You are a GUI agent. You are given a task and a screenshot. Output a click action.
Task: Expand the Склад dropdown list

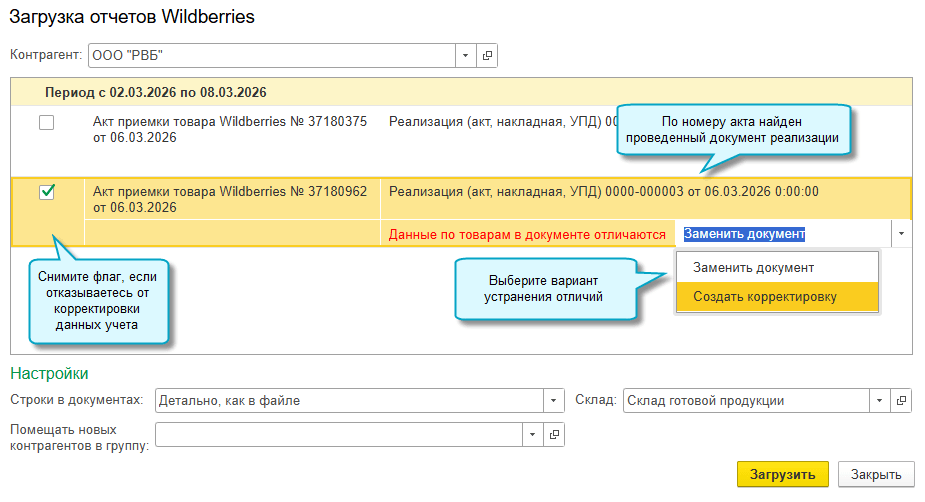coord(880,401)
